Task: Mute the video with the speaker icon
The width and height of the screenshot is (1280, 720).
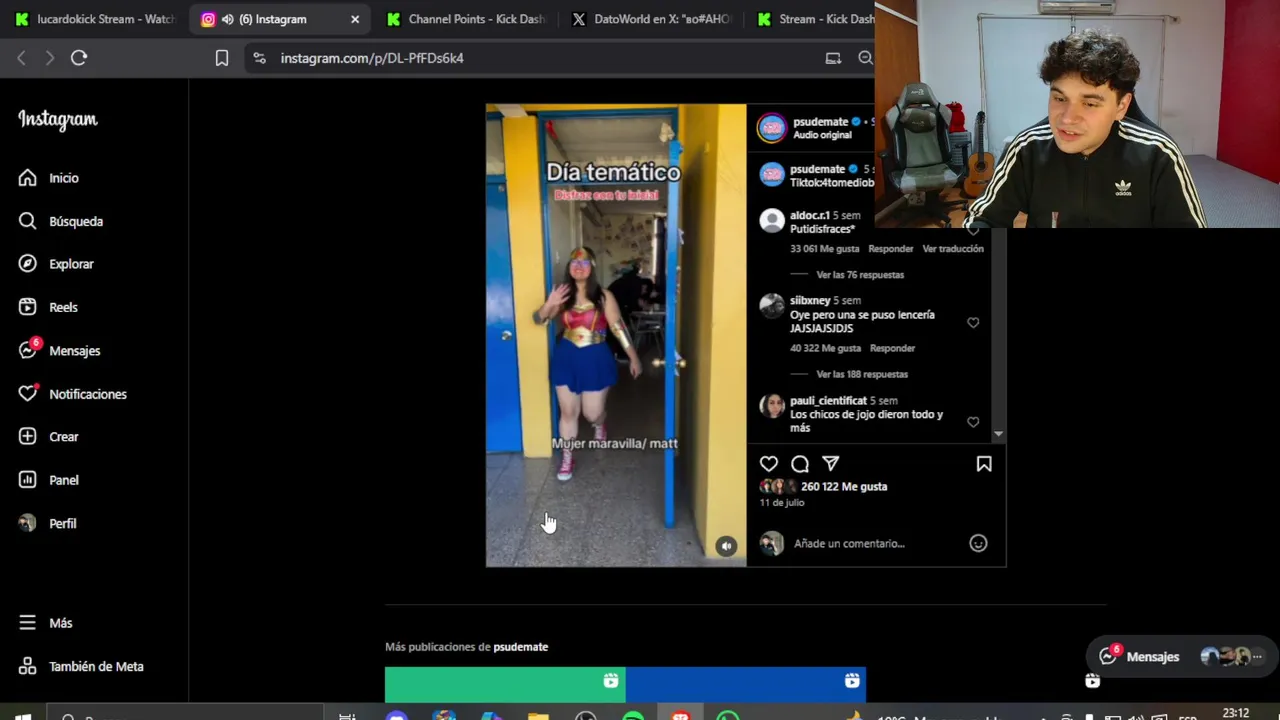Action: pyautogui.click(x=726, y=546)
